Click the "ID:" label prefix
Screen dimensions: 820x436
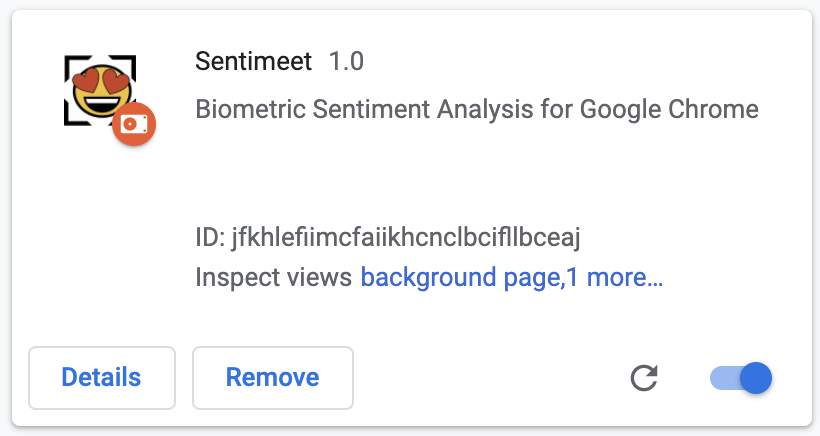pyautogui.click(x=210, y=238)
